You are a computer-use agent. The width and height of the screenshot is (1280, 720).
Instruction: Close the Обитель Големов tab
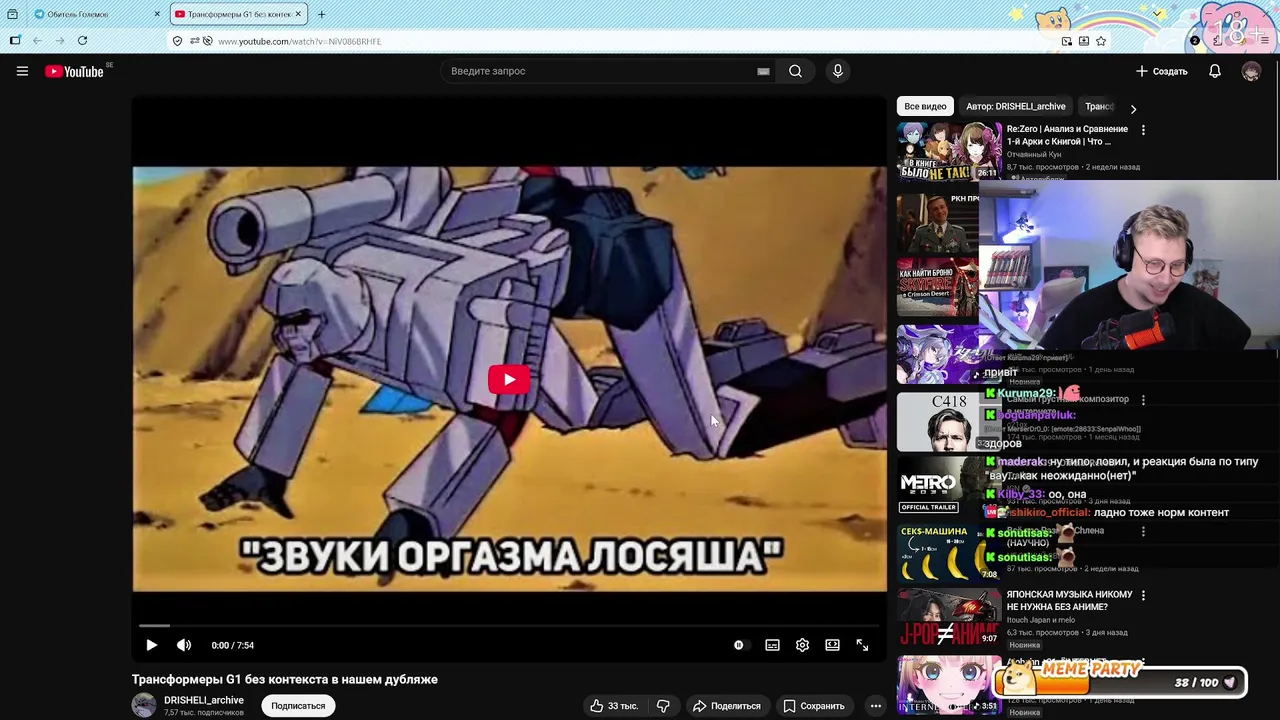pos(157,14)
